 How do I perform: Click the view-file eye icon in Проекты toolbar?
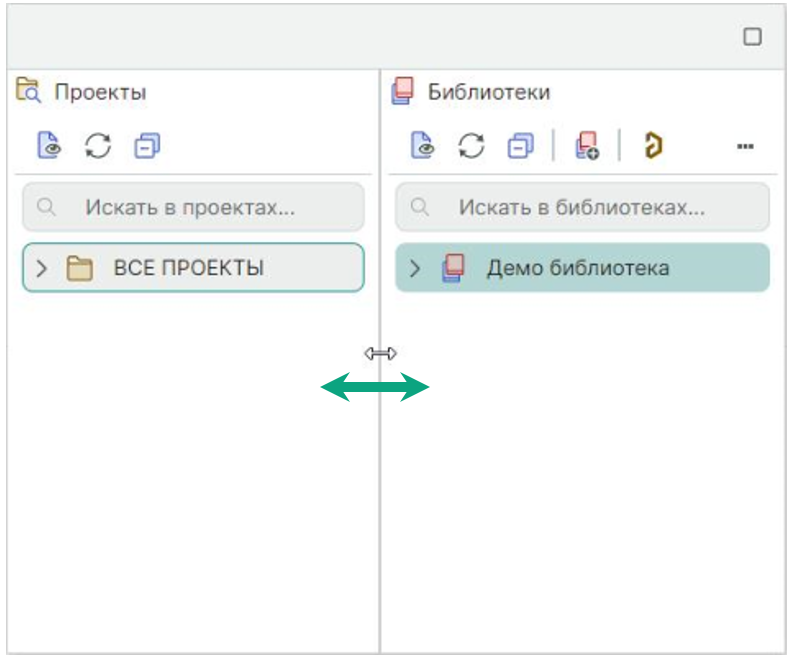[x=49, y=146]
